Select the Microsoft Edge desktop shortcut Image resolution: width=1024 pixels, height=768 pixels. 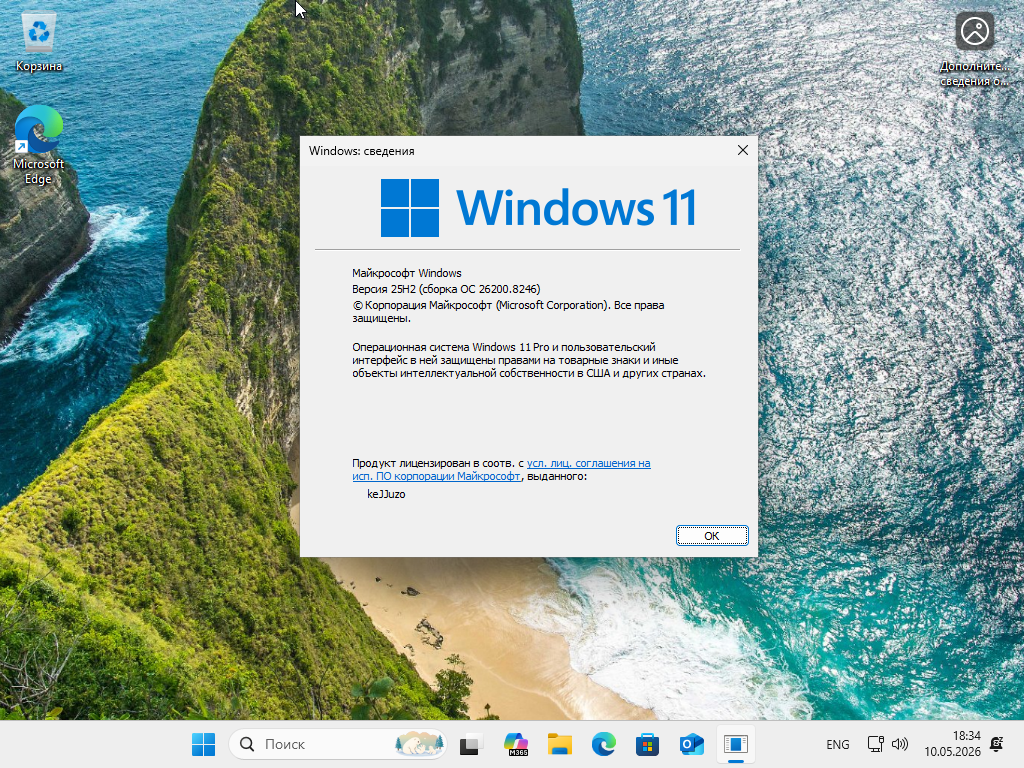[39, 145]
